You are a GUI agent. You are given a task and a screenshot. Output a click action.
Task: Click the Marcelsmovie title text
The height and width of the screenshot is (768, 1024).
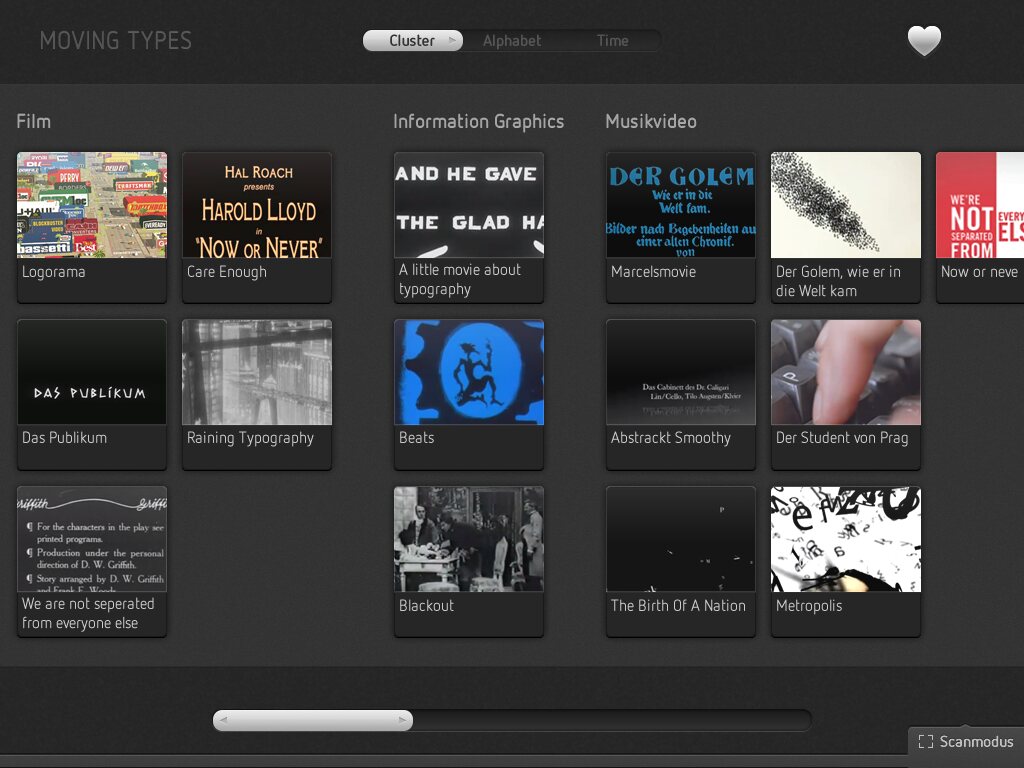(x=654, y=272)
